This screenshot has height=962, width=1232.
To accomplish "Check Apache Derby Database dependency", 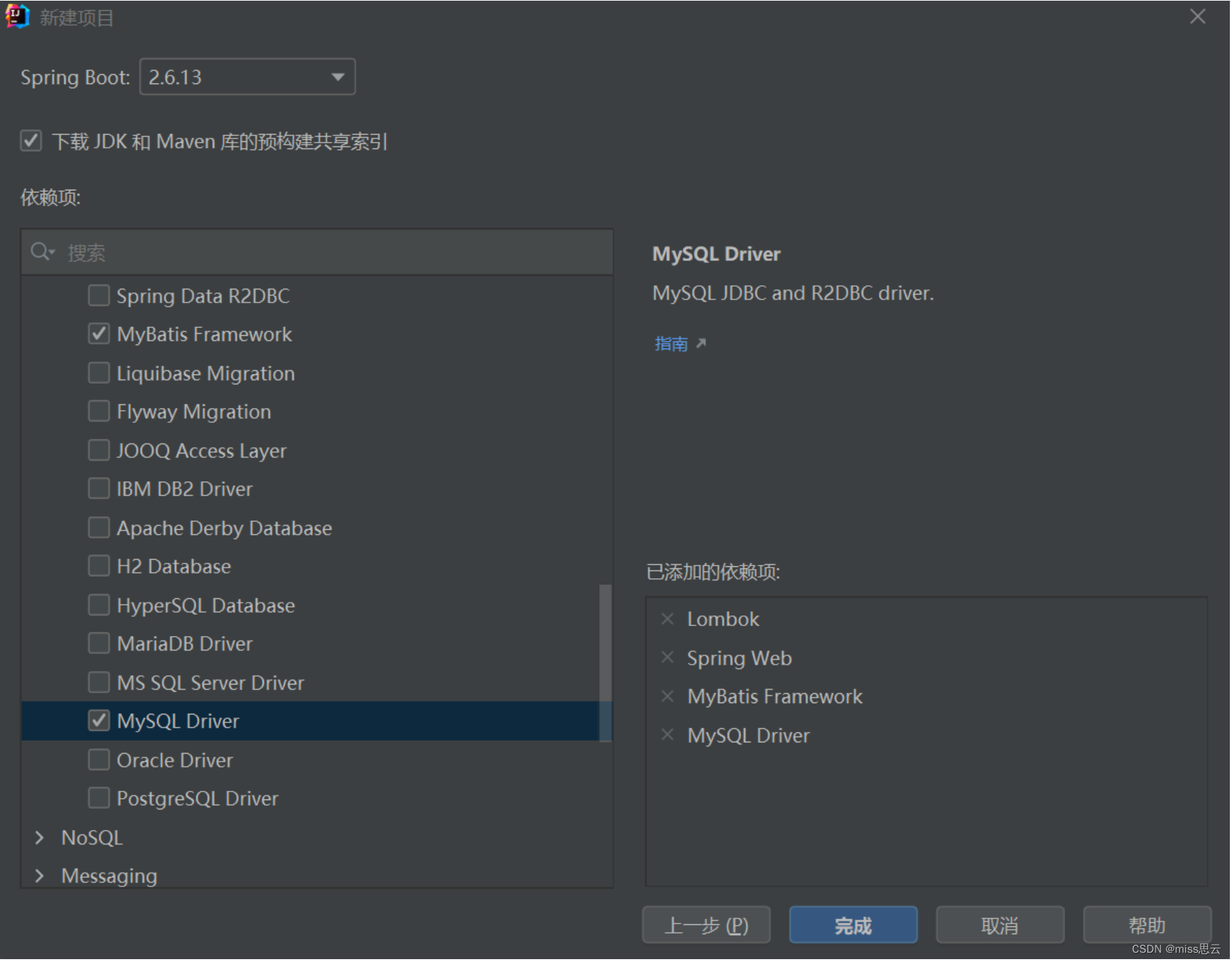I will pos(99,528).
